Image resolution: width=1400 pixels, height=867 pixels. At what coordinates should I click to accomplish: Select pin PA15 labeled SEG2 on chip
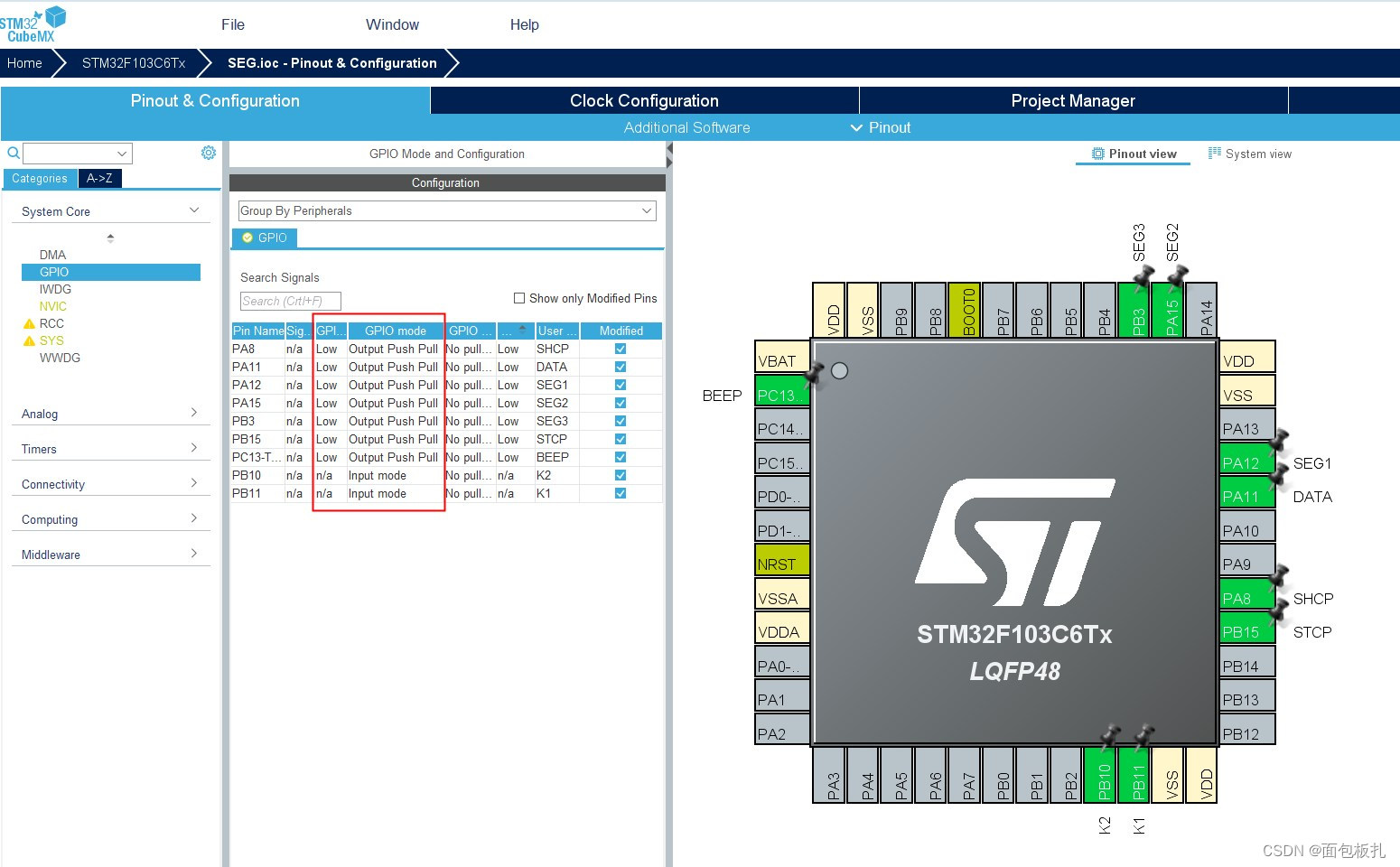coord(1168,310)
